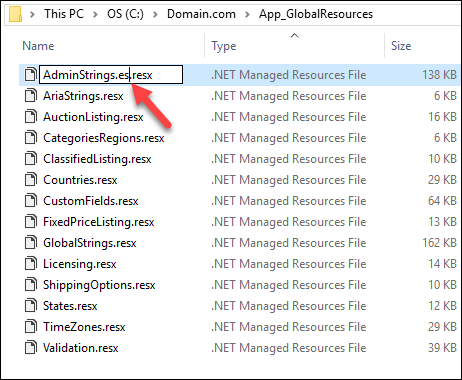Expand the chevron after Domain.com
This screenshot has width=462, height=380.
[x=247, y=14]
